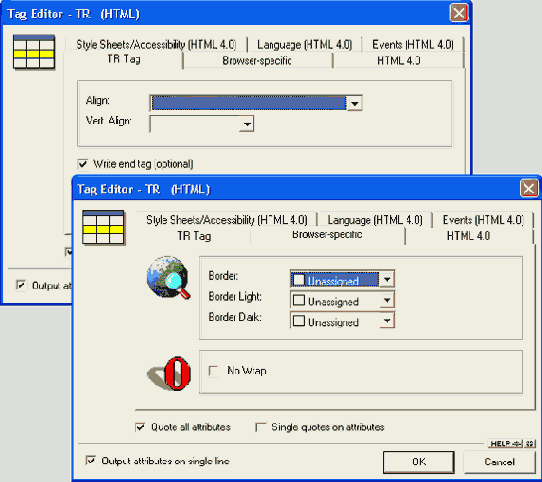542x482 pixels.
Task: Click the OK button
Action: pyautogui.click(x=419, y=462)
